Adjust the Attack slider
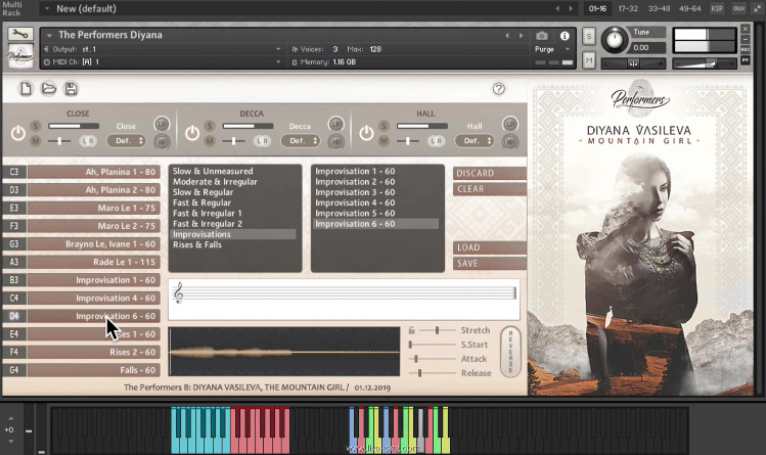The width and height of the screenshot is (766, 455). (433, 359)
